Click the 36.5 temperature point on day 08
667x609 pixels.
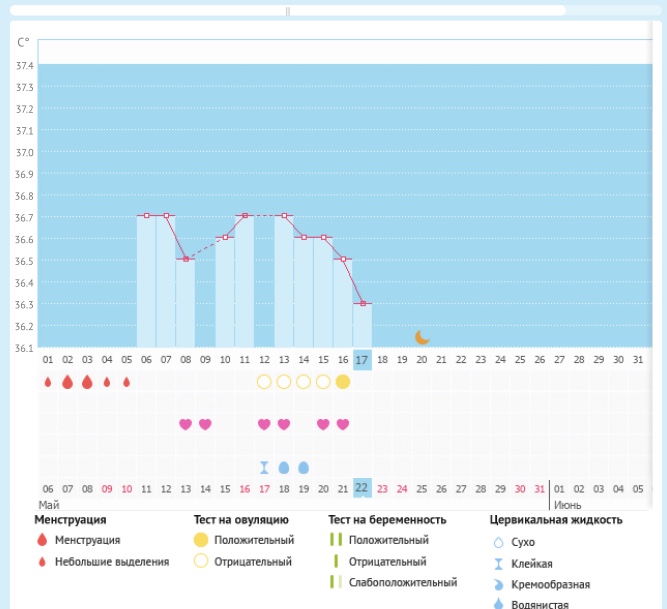pos(186,259)
